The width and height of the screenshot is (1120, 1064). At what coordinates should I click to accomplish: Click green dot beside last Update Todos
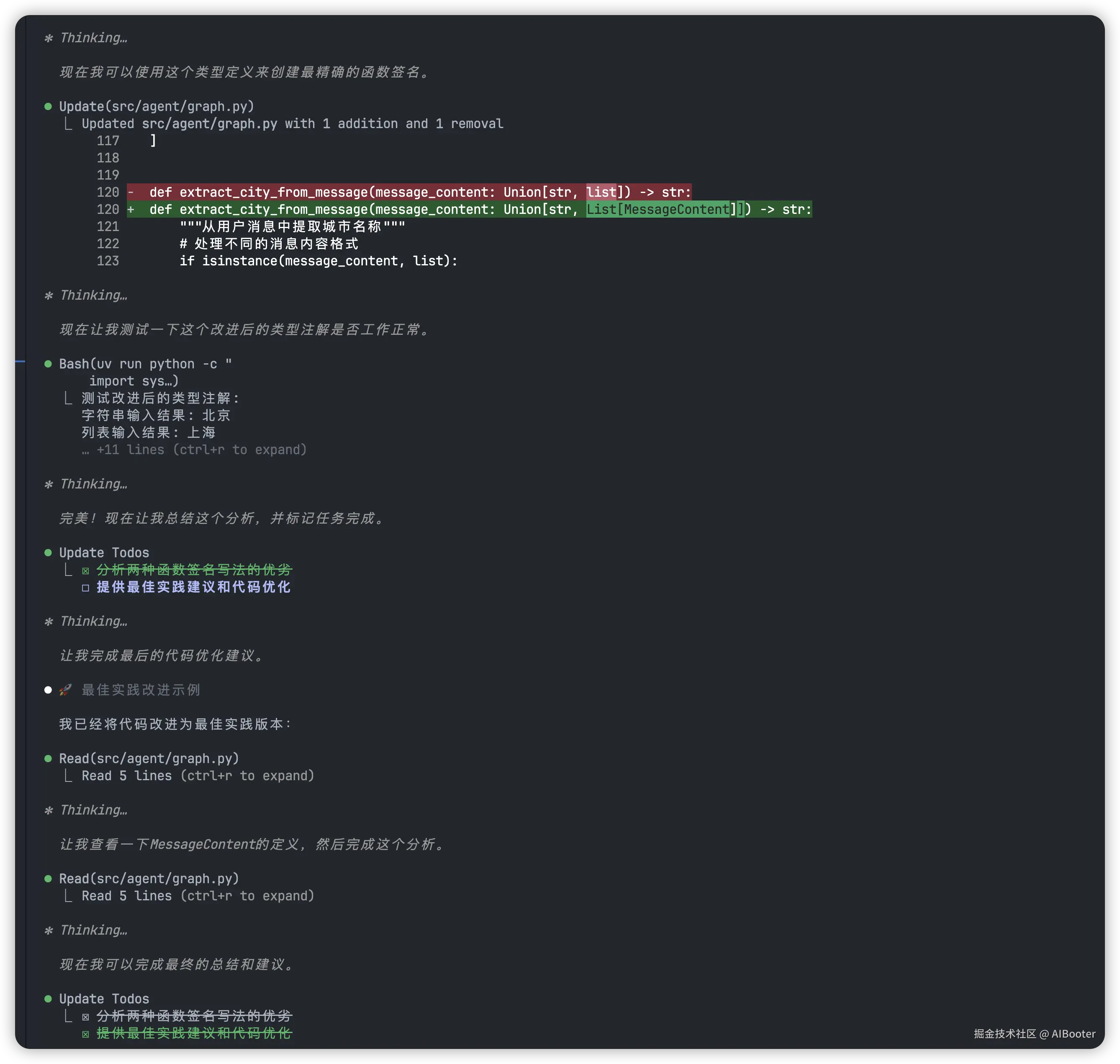point(48,999)
